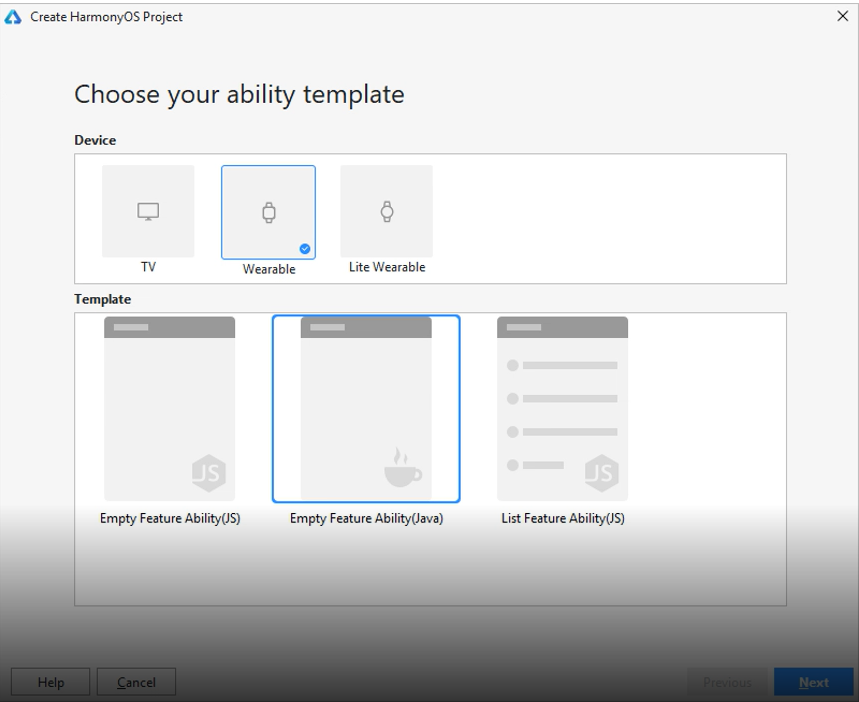Click the Next button
859x702 pixels.
[x=814, y=682]
